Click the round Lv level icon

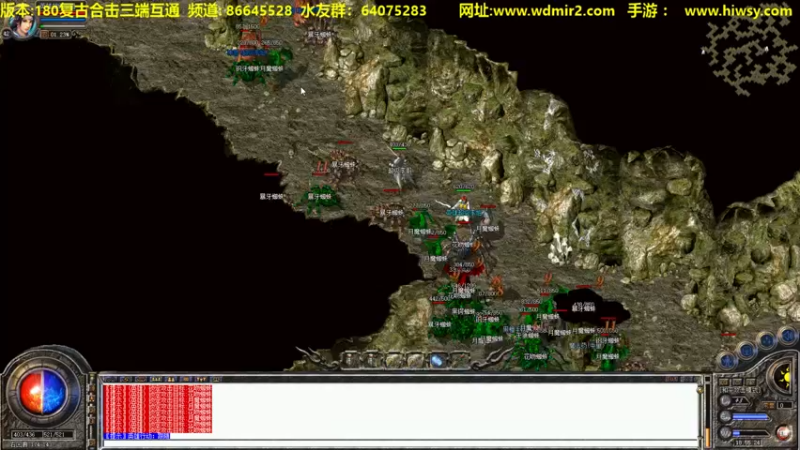tap(725, 400)
